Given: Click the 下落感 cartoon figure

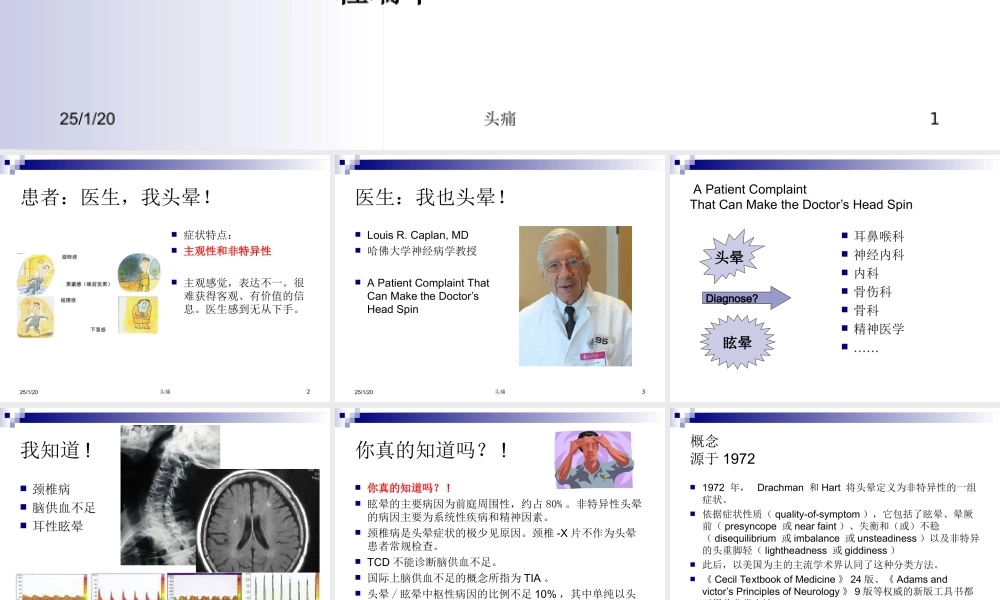Looking at the screenshot, I should coord(136,314).
